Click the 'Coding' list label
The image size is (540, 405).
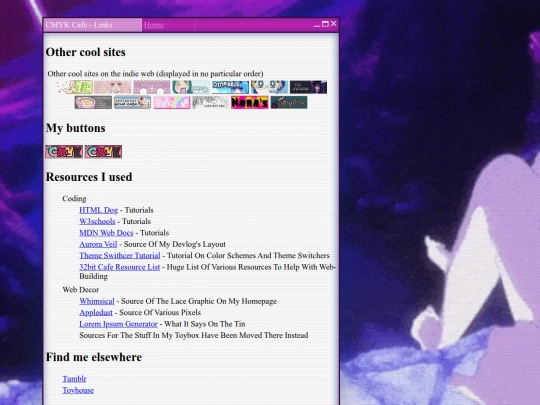click(x=74, y=199)
